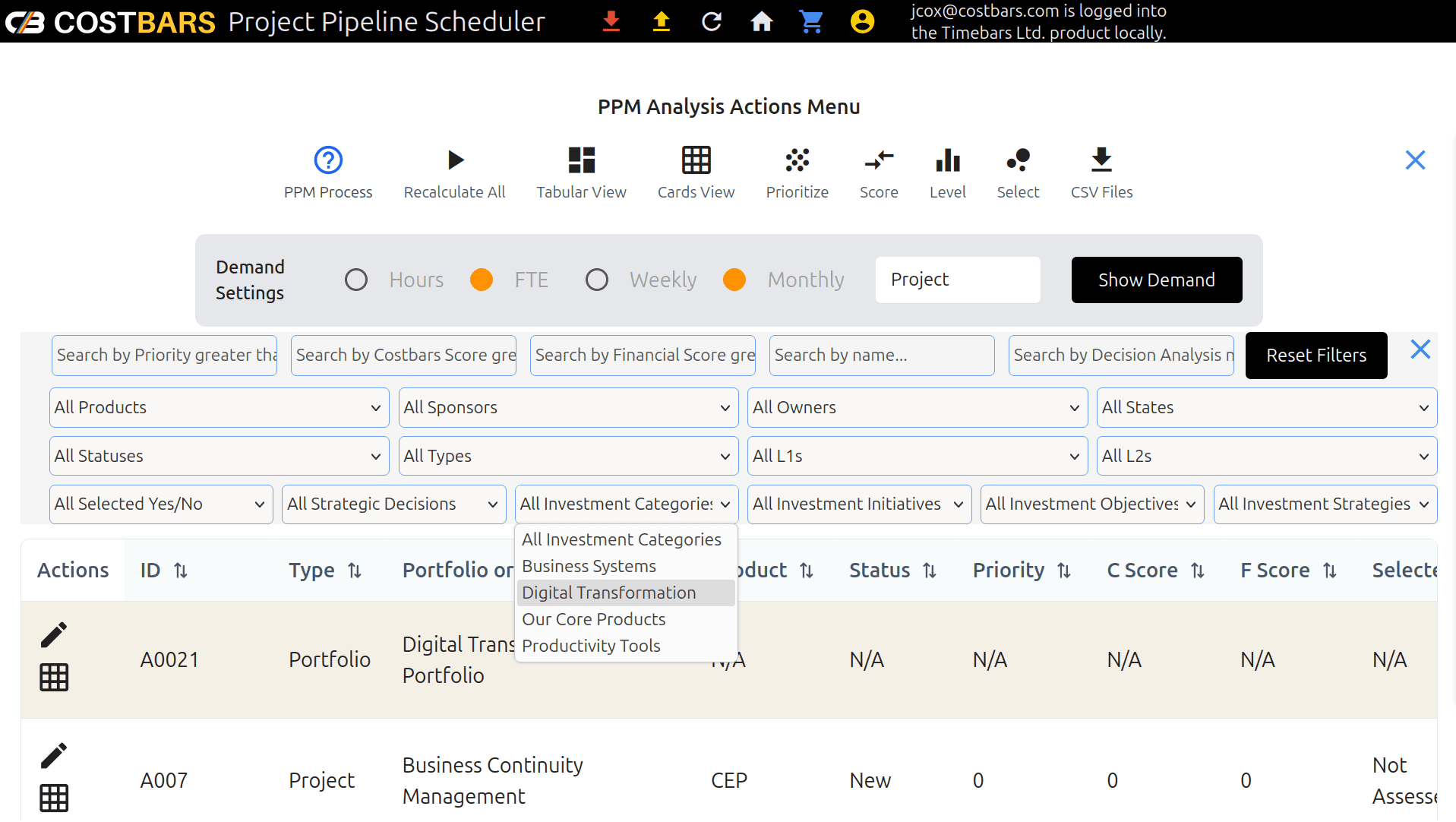The image size is (1456, 822).
Task: Choose Productivity Tools option
Action: (x=626, y=646)
